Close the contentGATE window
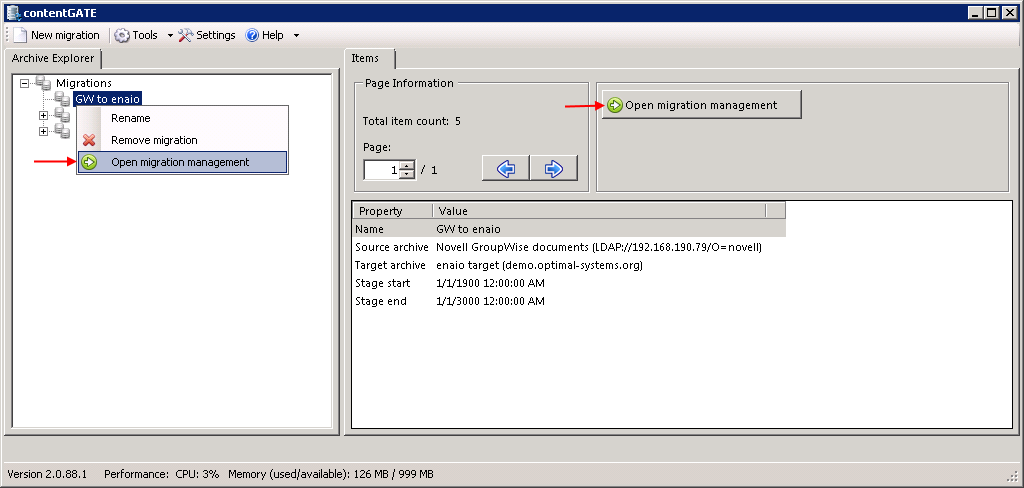The height and width of the screenshot is (488, 1024). click(1010, 12)
